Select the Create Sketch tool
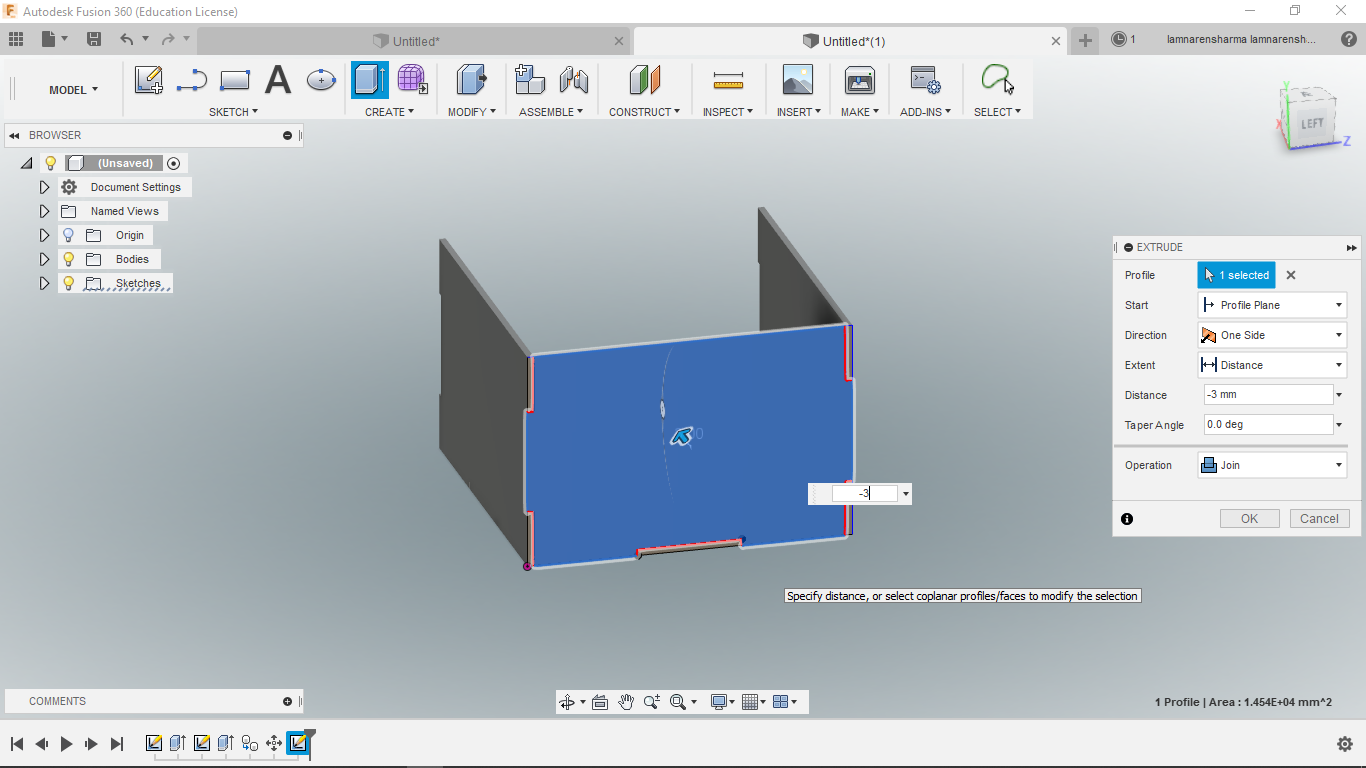 149,80
